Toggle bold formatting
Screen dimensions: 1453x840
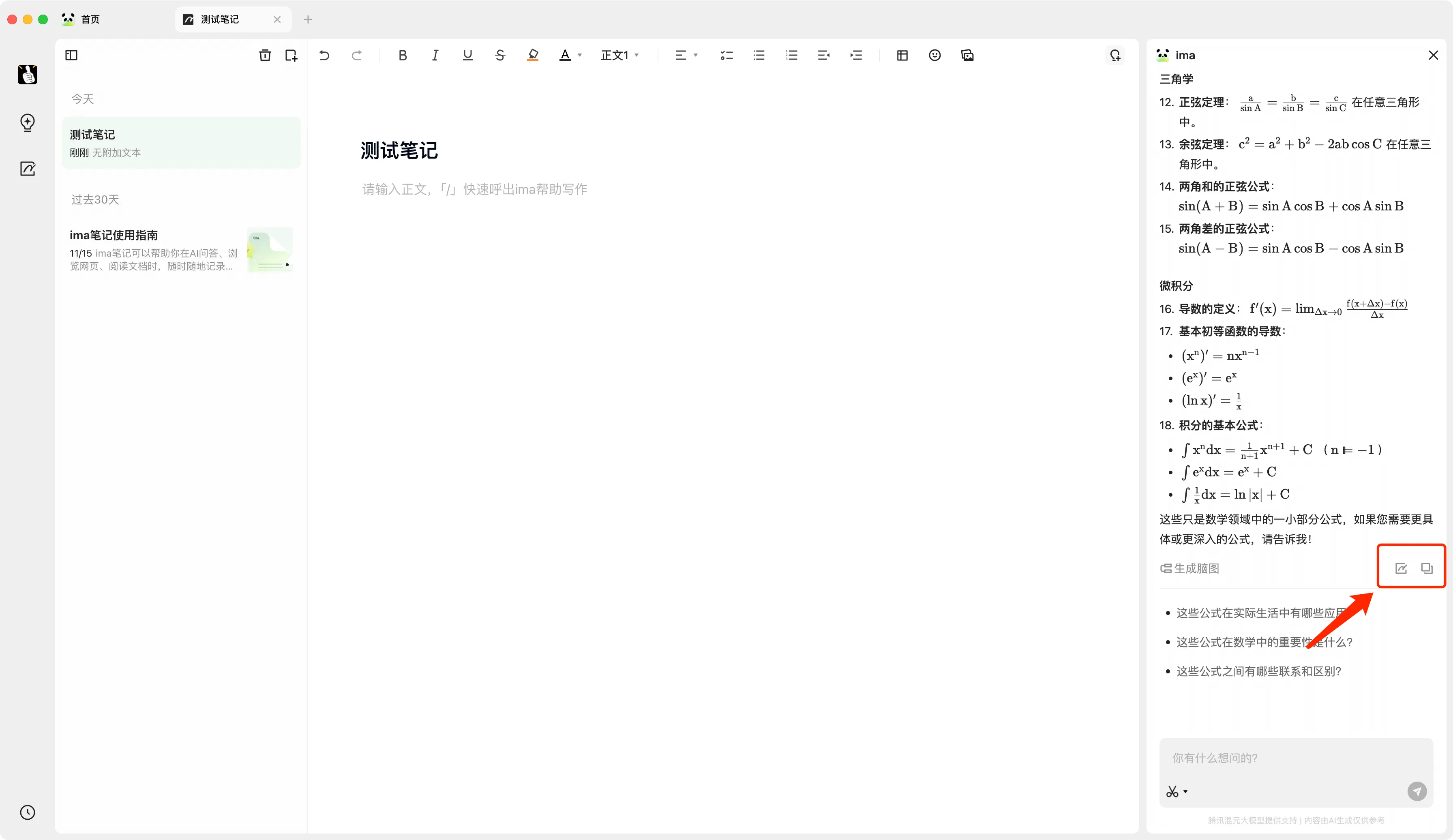tap(403, 56)
